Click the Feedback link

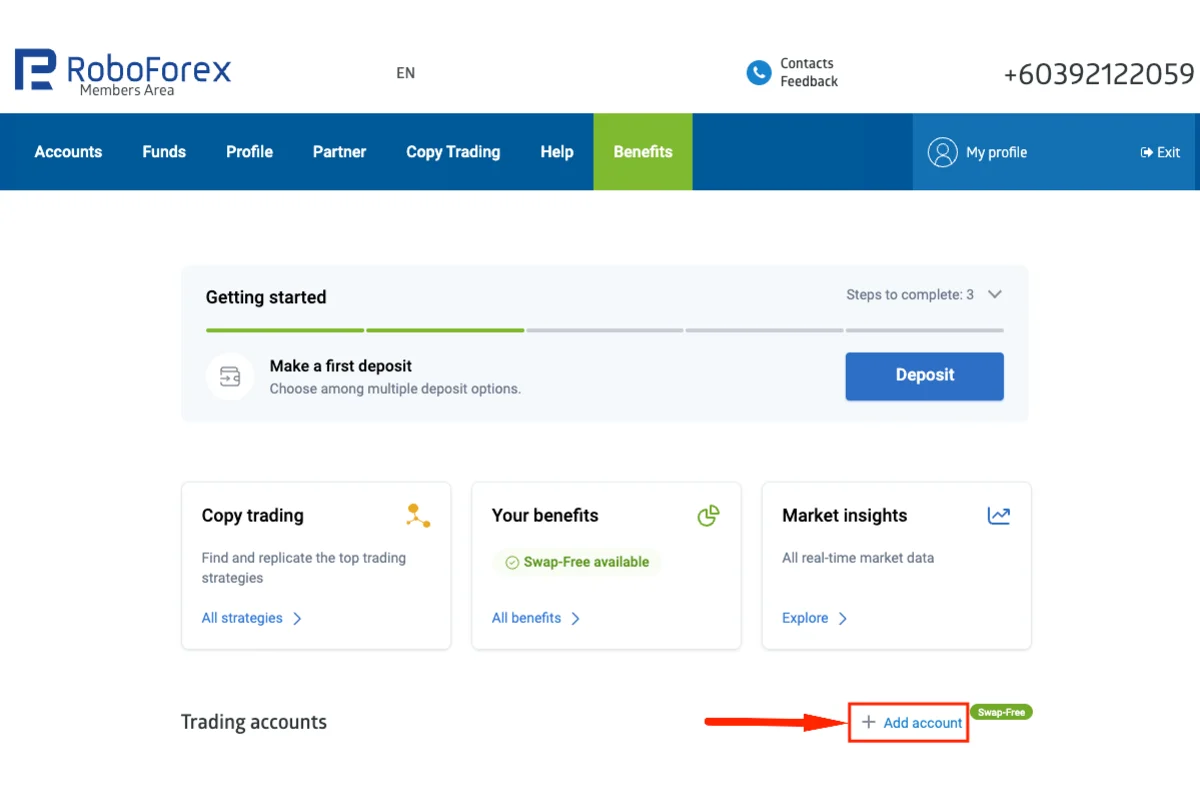[809, 82]
